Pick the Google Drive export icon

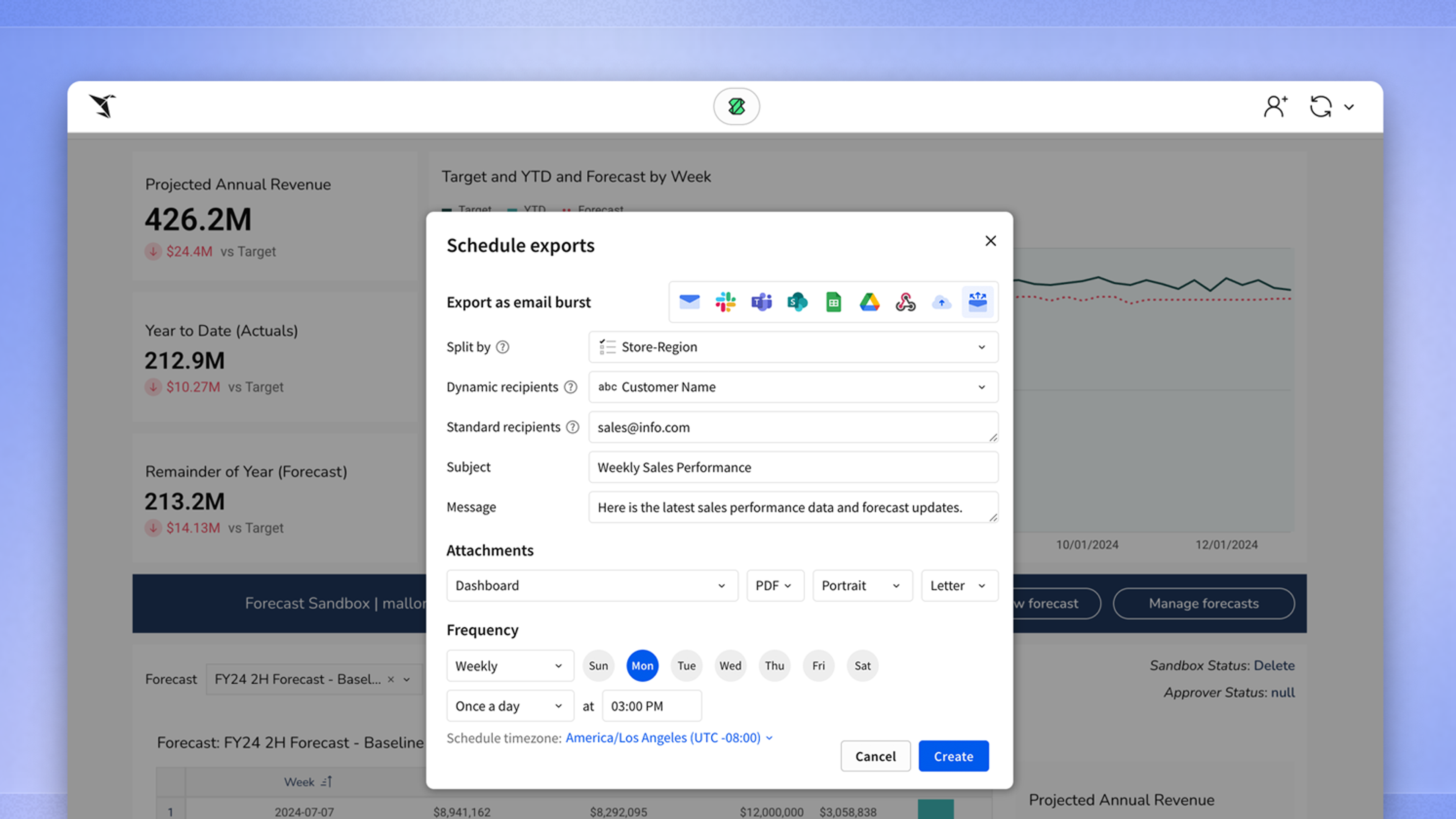pos(870,302)
